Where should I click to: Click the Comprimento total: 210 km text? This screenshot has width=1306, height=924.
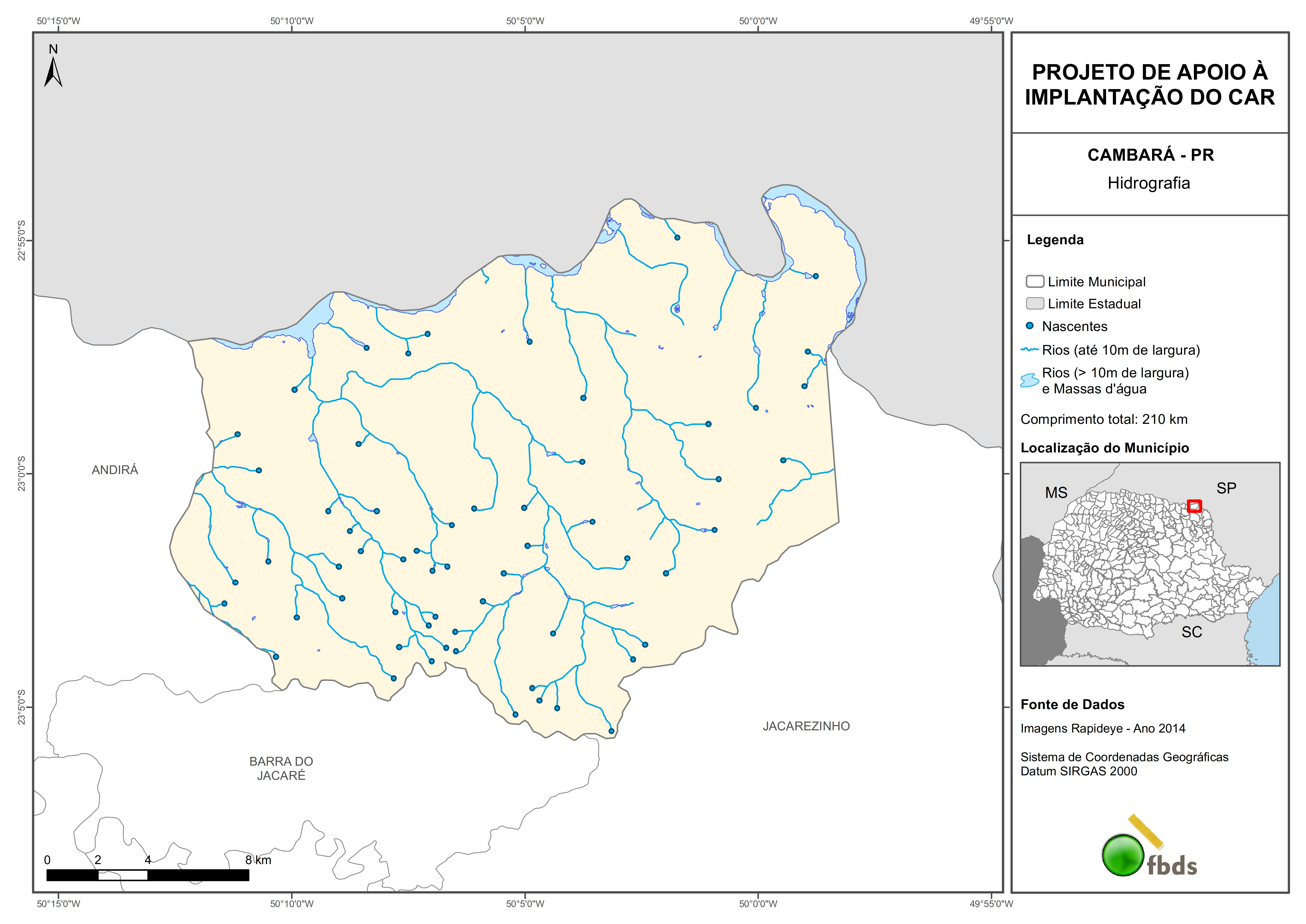click(1103, 419)
